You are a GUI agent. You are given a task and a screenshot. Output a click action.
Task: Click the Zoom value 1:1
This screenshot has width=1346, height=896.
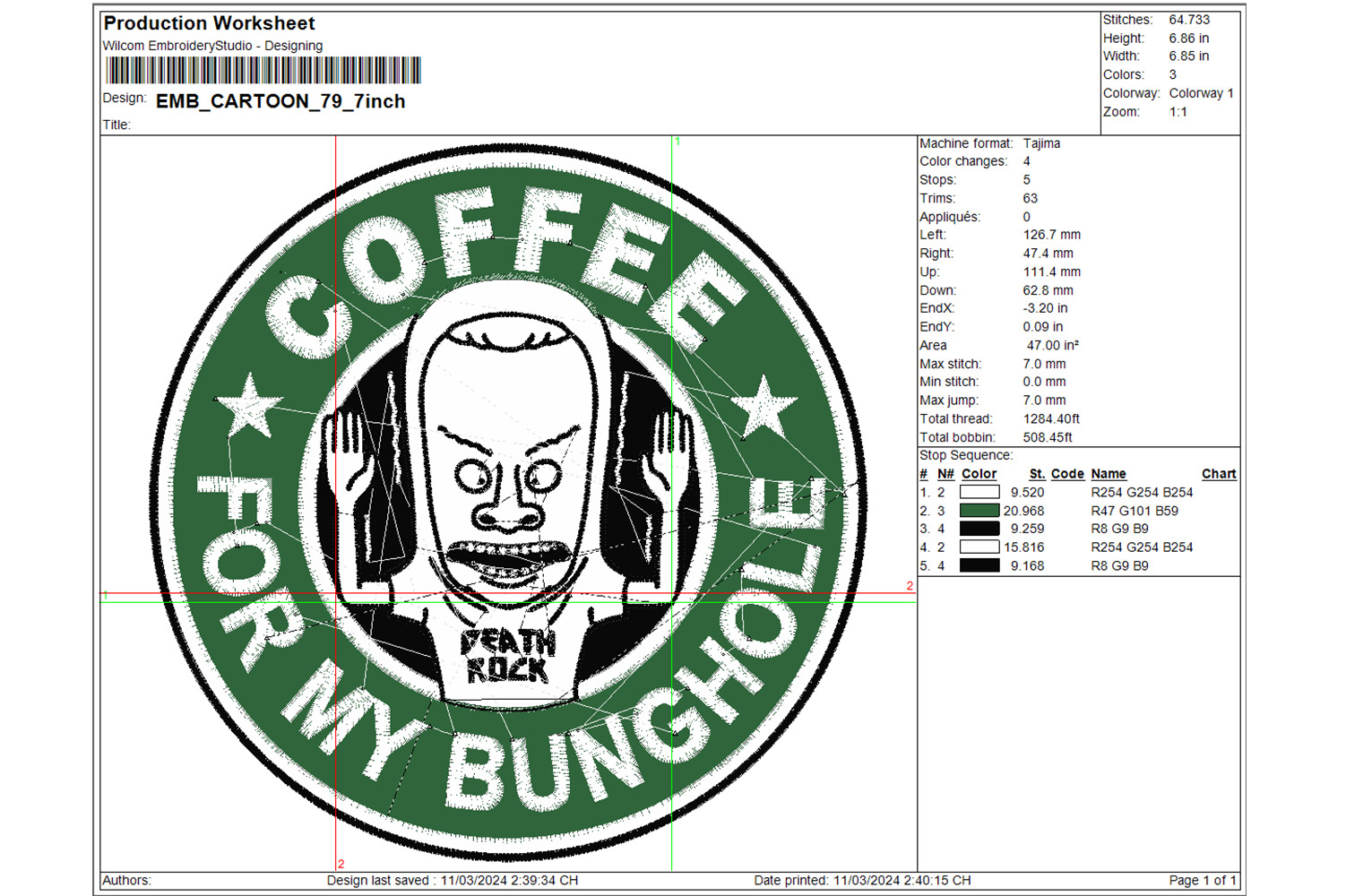1178,112
